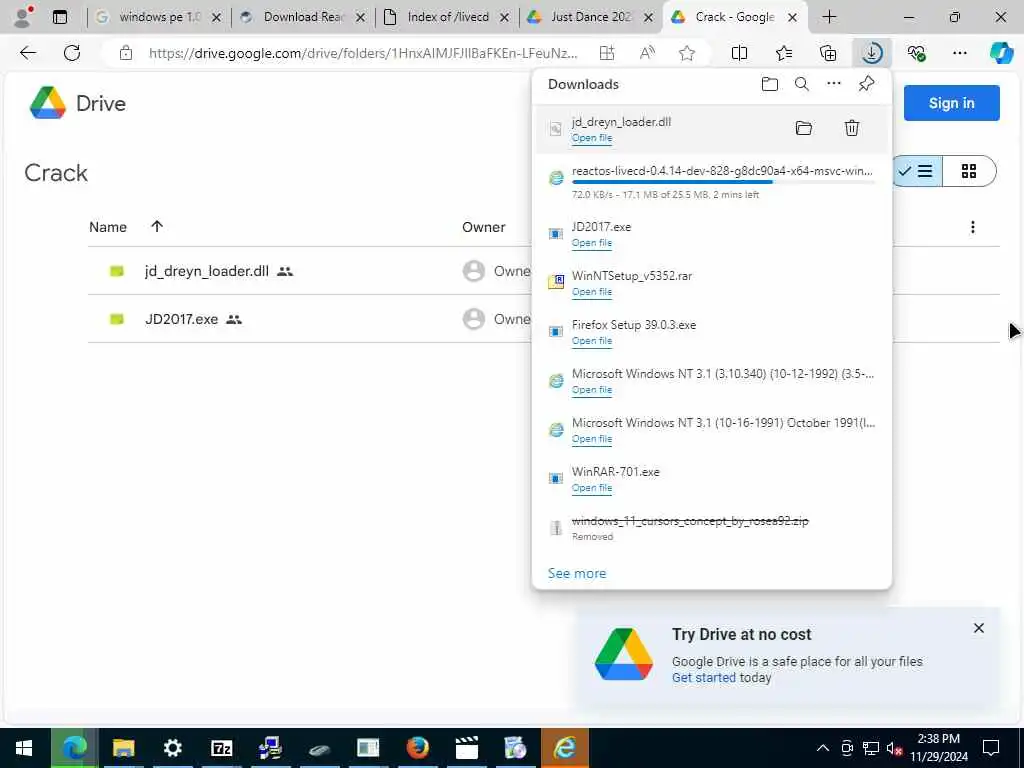Search downloads with magnifier icon
Viewport: 1024px width, 768px height.
click(802, 84)
